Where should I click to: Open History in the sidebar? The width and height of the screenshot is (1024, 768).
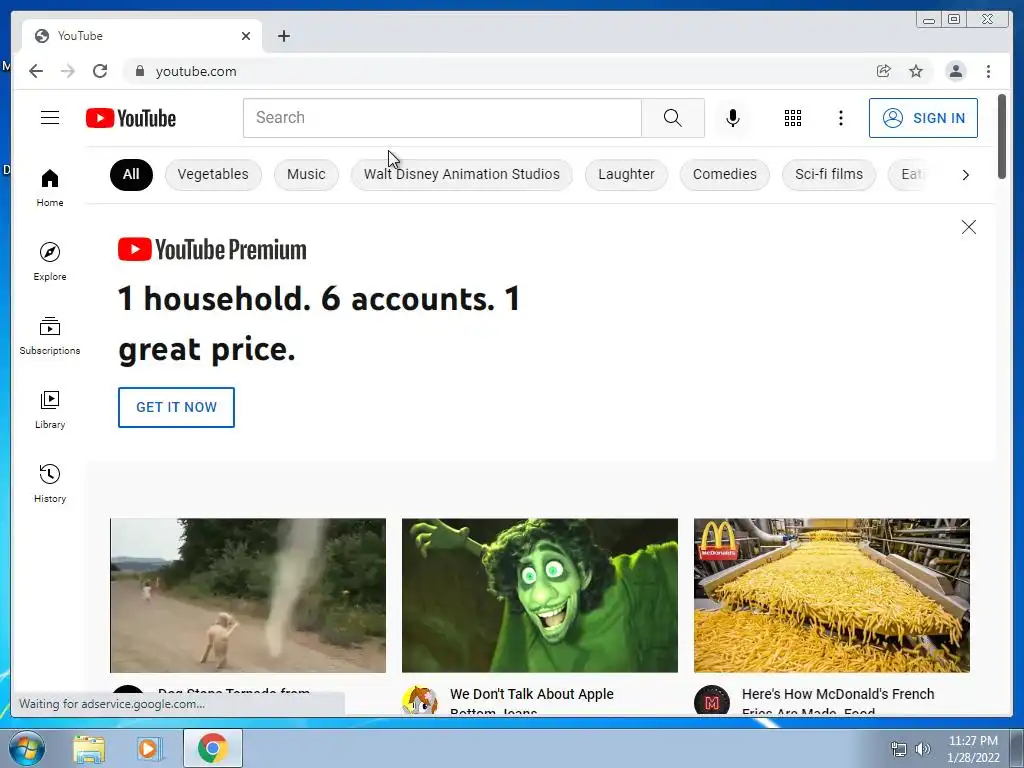[x=50, y=483]
